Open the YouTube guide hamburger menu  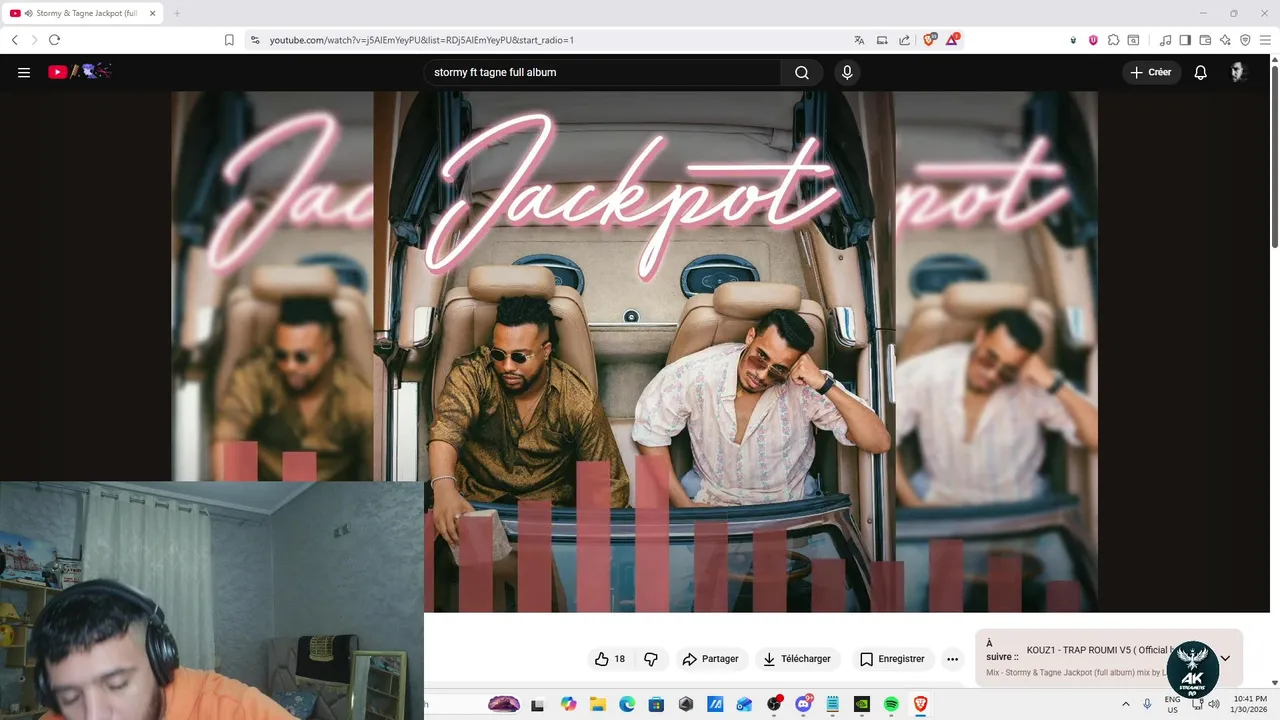coord(24,72)
